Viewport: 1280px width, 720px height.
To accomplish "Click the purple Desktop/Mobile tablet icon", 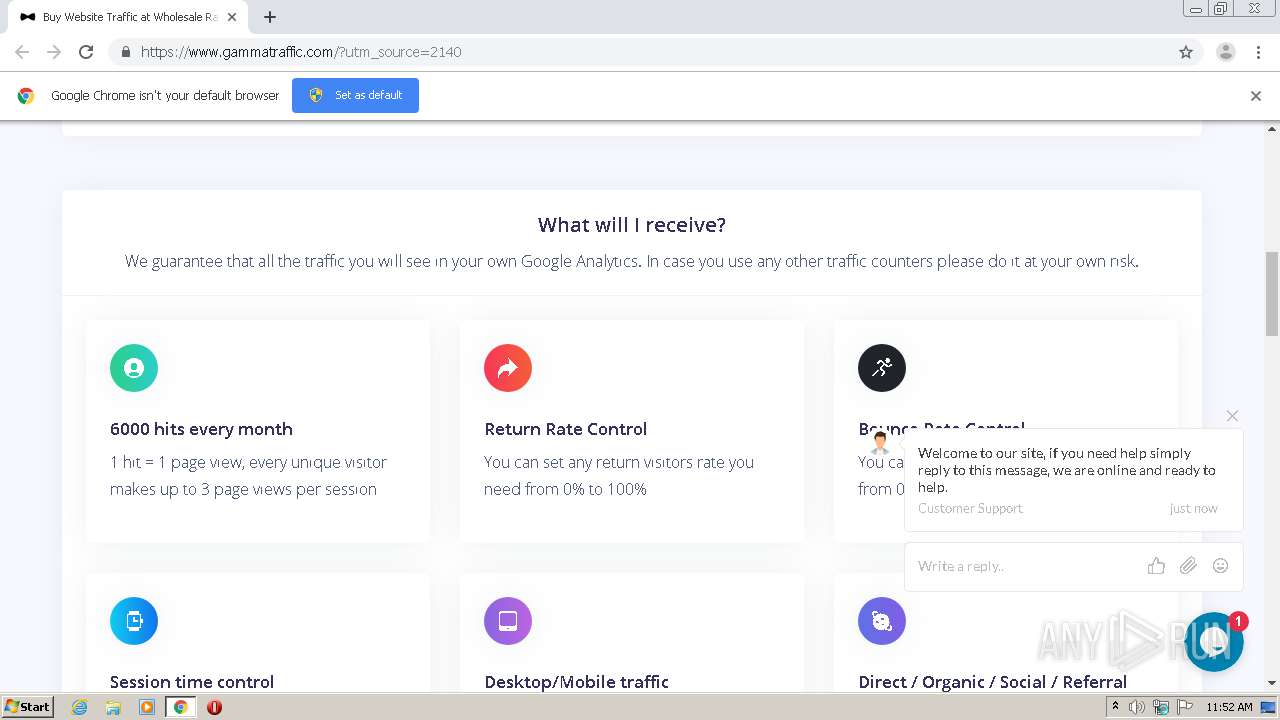I will [x=508, y=621].
